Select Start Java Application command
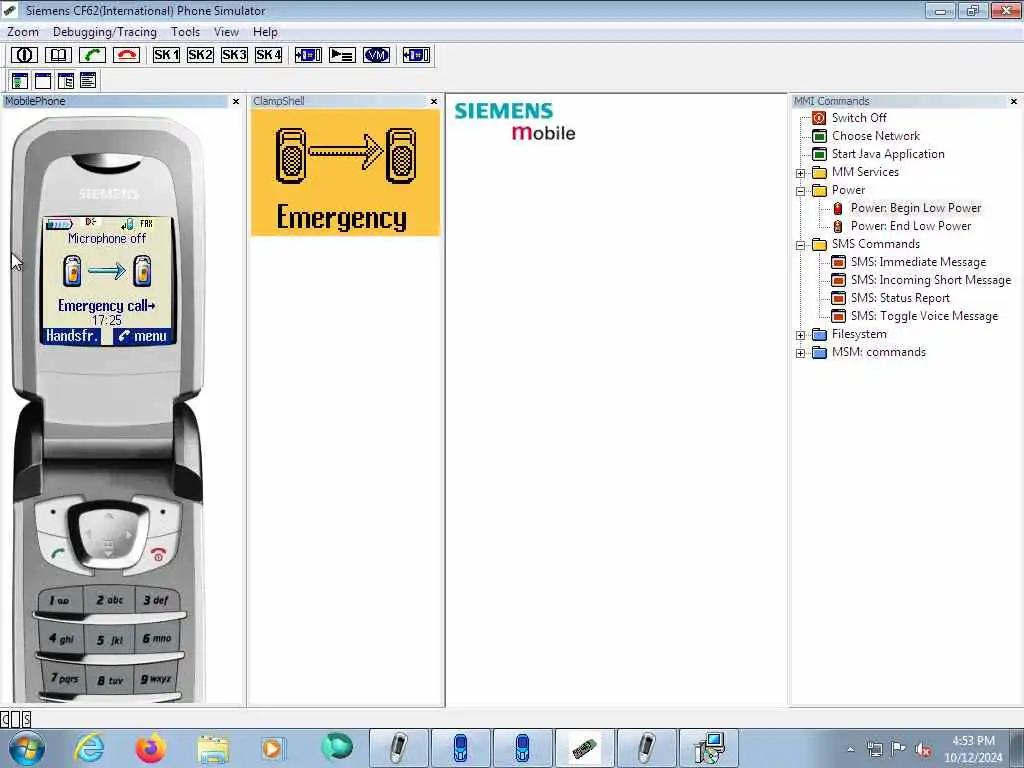Viewport: 1024px width, 768px height. [888, 153]
